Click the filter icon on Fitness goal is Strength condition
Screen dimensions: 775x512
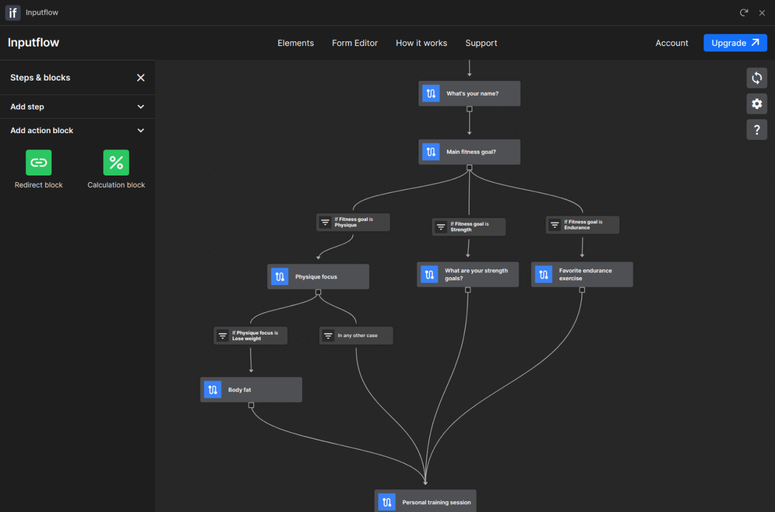pyautogui.click(x=441, y=227)
